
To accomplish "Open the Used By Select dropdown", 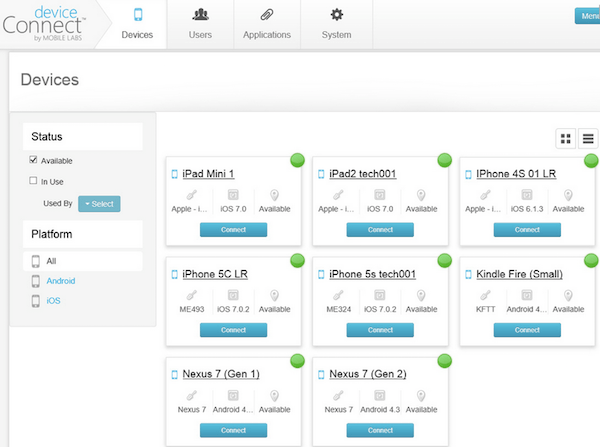I will pyautogui.click(x=99, y=204).
